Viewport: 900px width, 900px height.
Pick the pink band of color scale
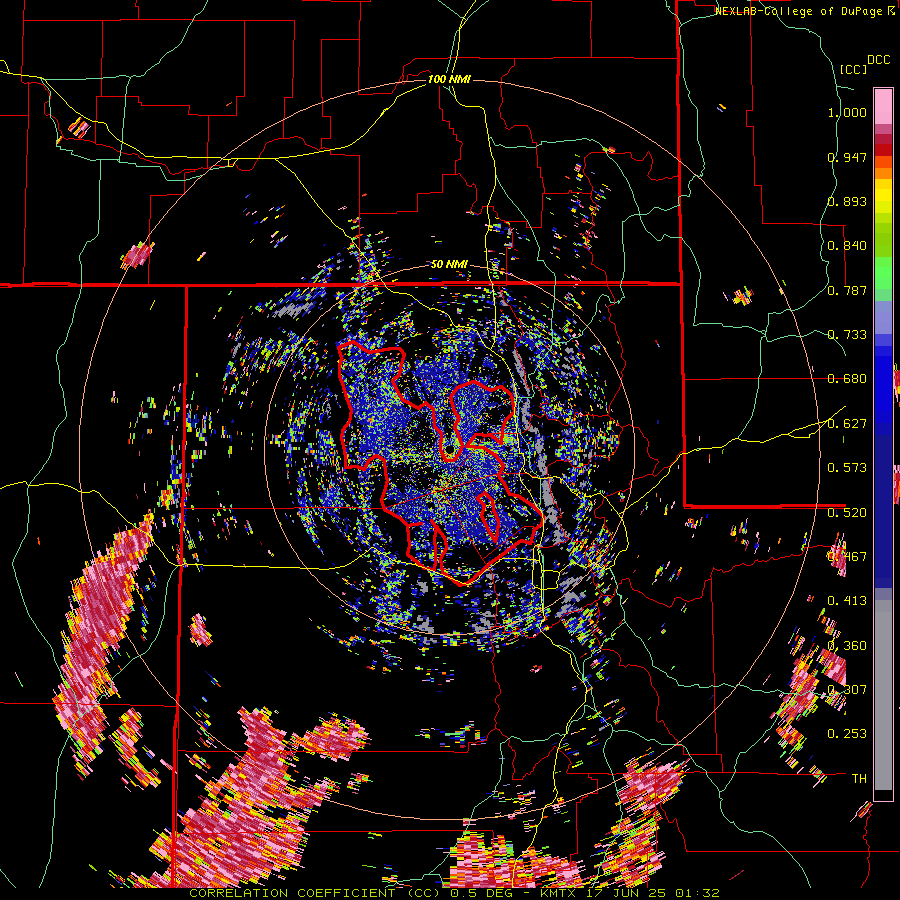[883, 106]
